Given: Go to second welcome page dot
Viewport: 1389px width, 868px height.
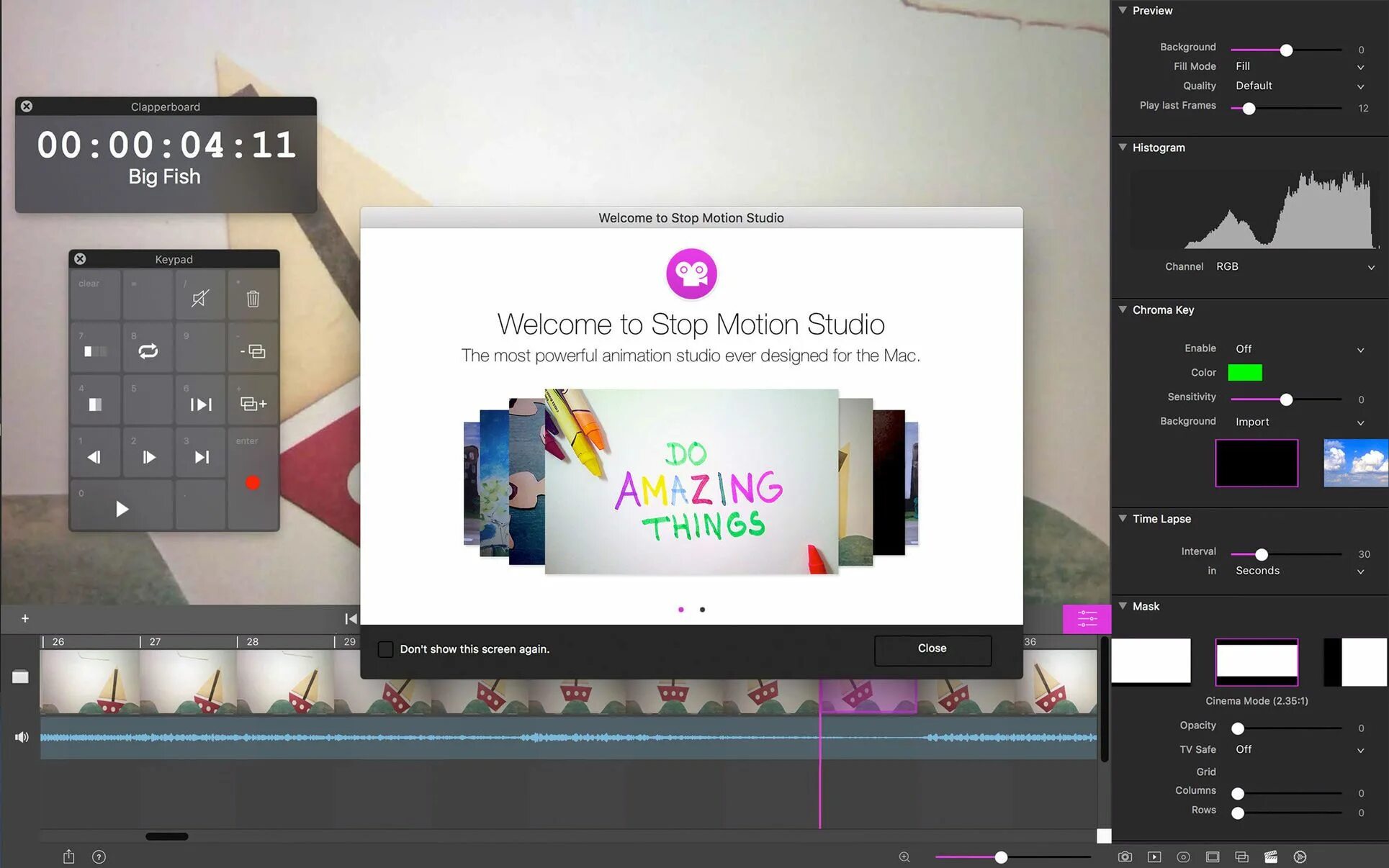Looking at the screenshot, I should 703,610.
